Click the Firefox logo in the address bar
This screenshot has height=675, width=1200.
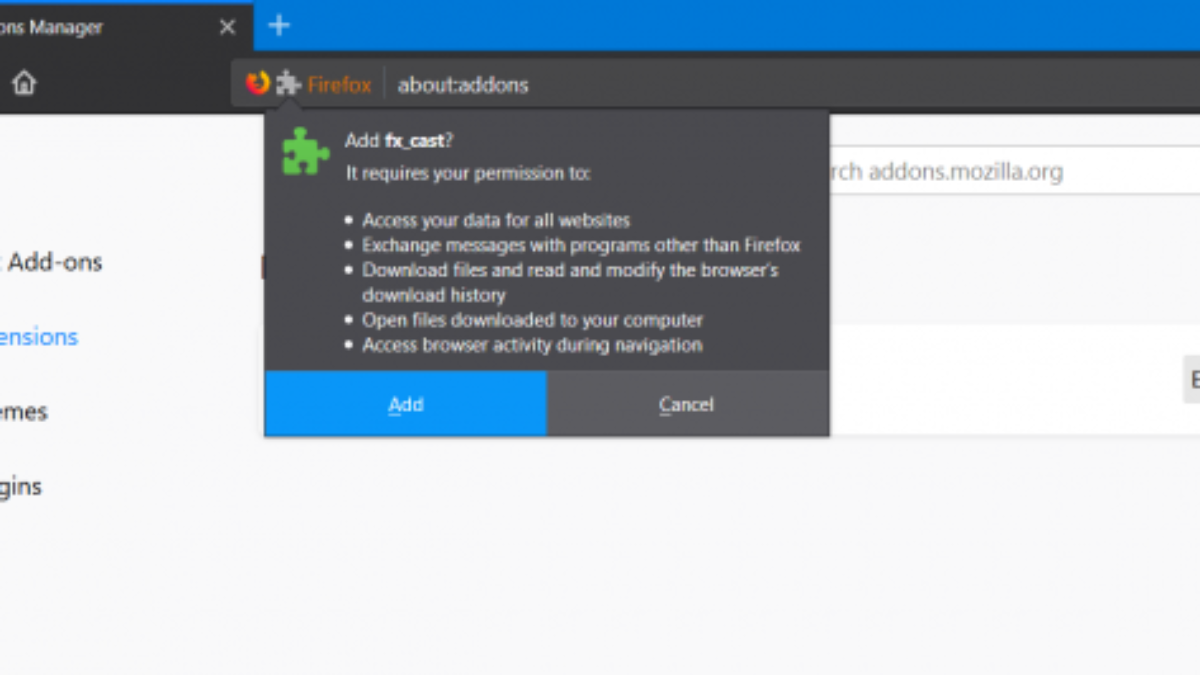click(x=258, y=84)
